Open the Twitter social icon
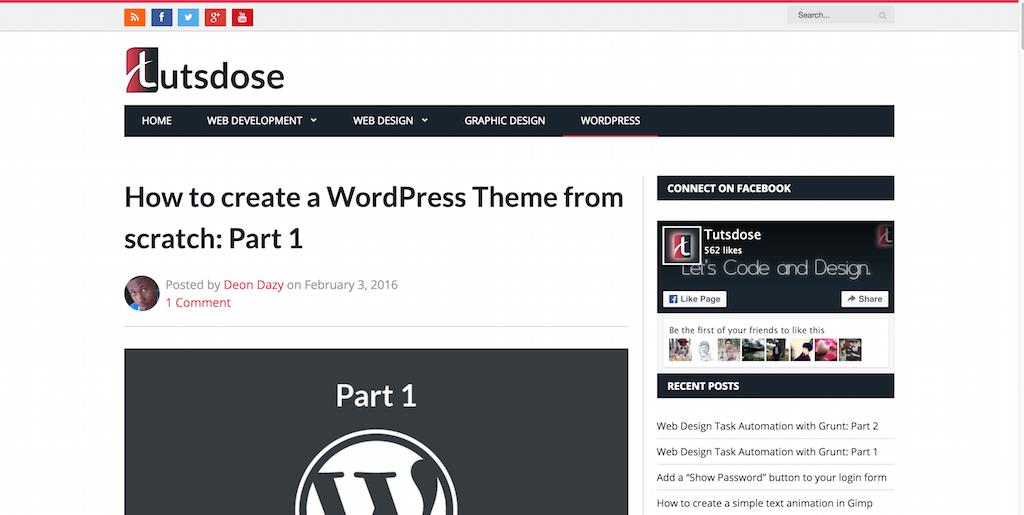The height and width of the screenshot is (515, 1024). [x=188, y=18]
